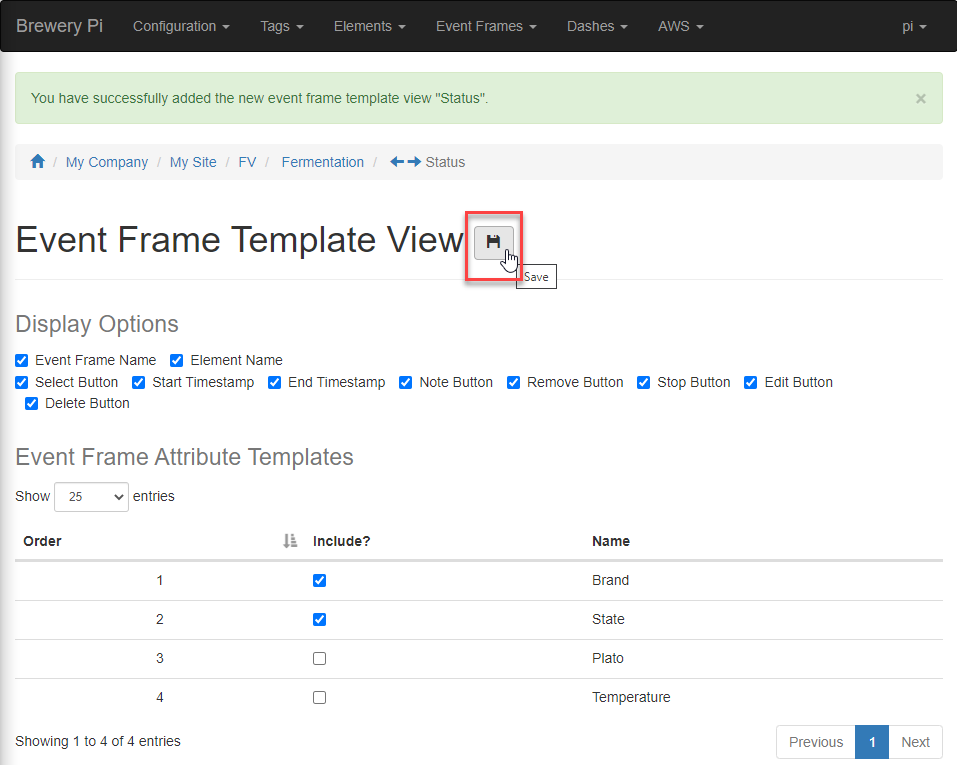Sort the table by the Order column icon

(289, 541)
